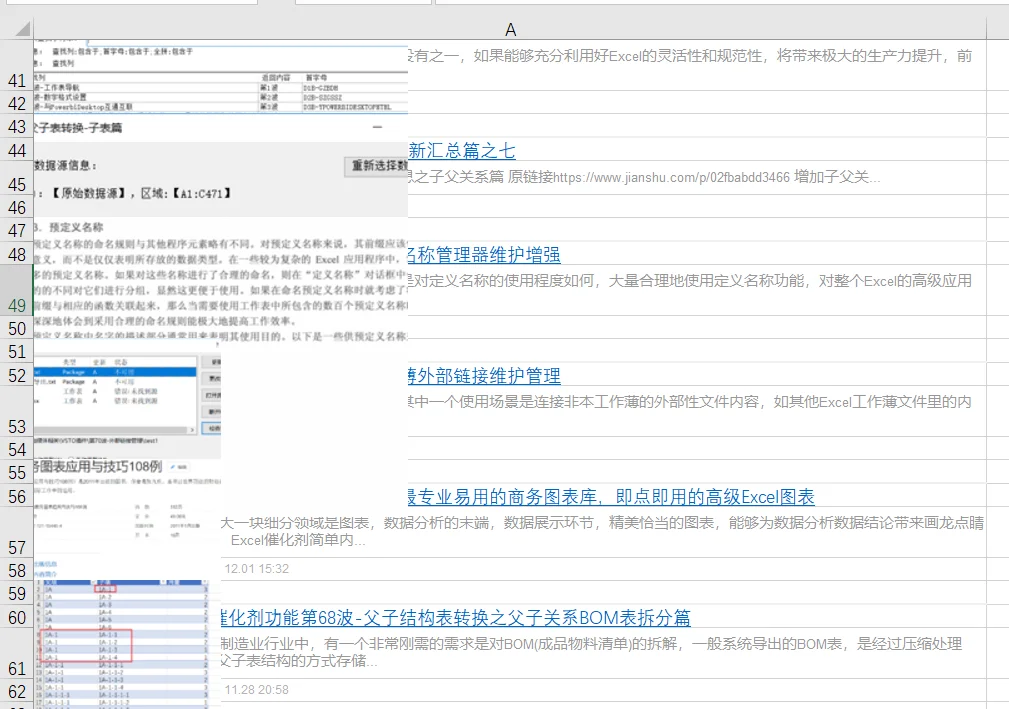Screen dimensions: 1009x709
Task: Click the text starting 对定义名称的使用程度如何
Action: point(690,281)
